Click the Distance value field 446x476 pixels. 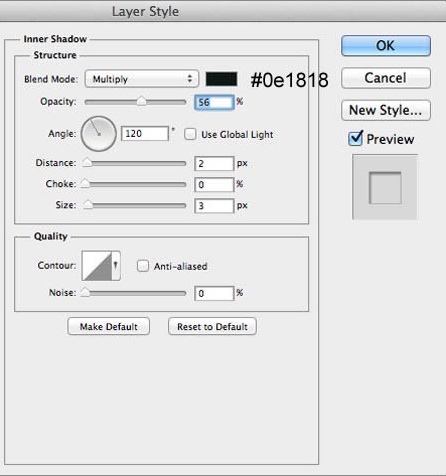coord(214,164)
